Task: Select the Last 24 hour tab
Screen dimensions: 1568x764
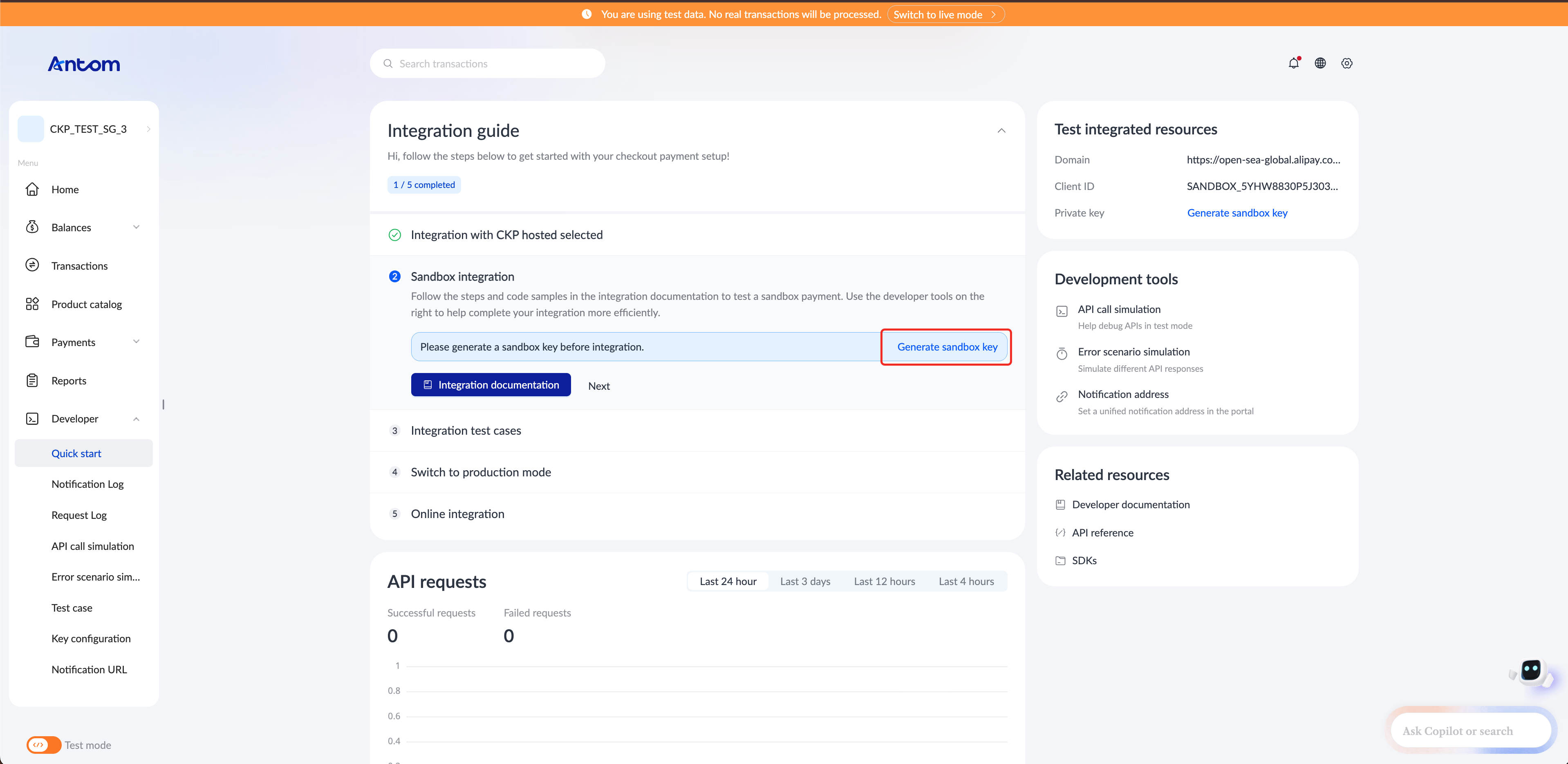Action: pos(728,581)
